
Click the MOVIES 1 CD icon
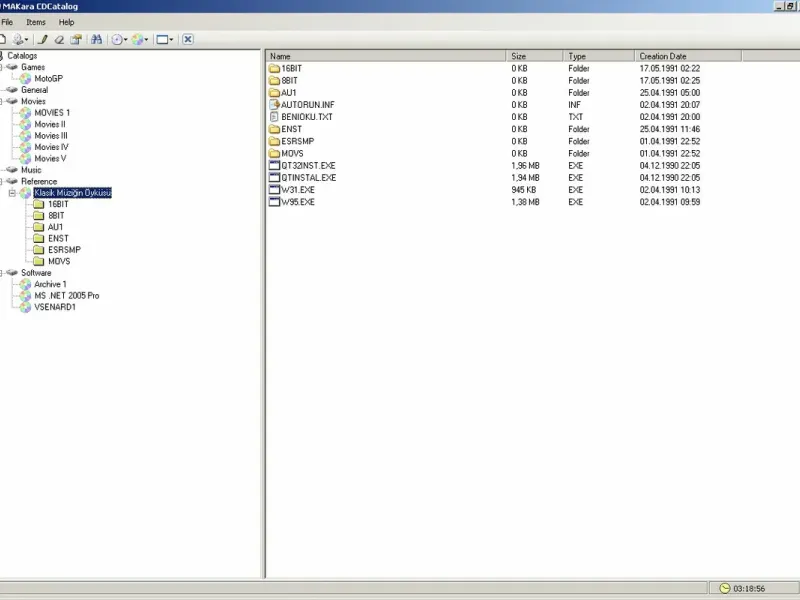(x=25, y=113)
